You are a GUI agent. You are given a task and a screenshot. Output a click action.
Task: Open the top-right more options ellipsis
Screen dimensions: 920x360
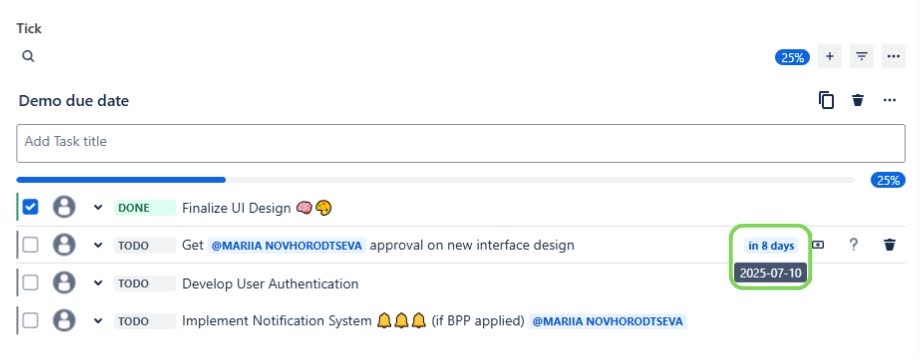[893, 56]
